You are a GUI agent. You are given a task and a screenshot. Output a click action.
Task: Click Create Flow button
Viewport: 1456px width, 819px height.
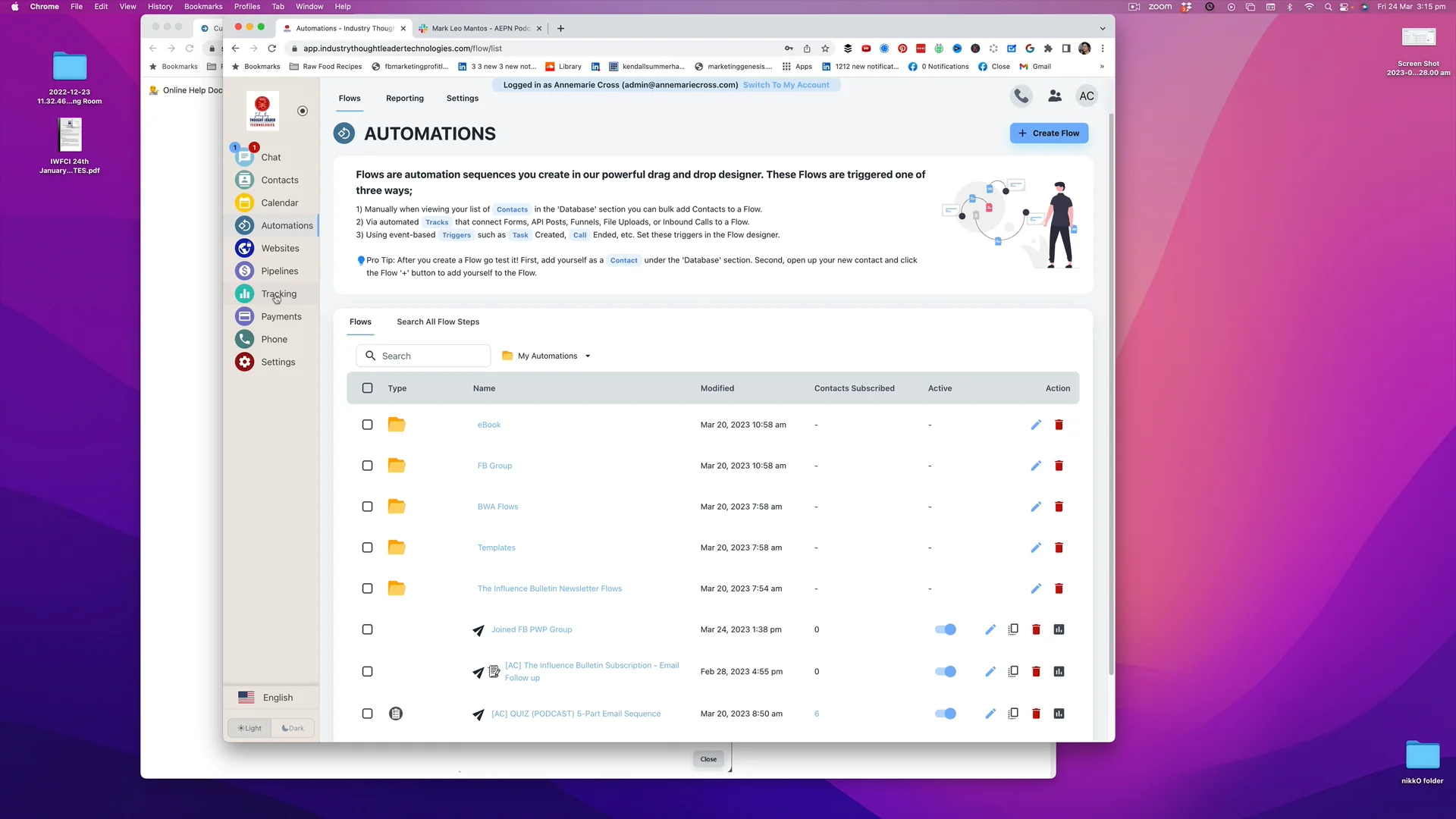pyautogui.click(x=1049, y=133)
